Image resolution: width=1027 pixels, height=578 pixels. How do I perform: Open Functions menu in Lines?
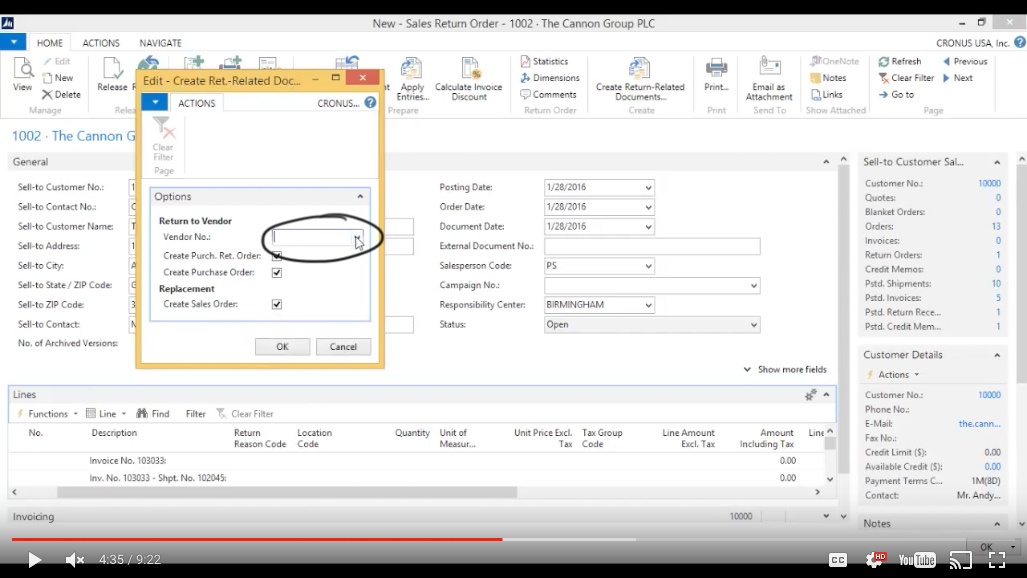coord(47,414)
